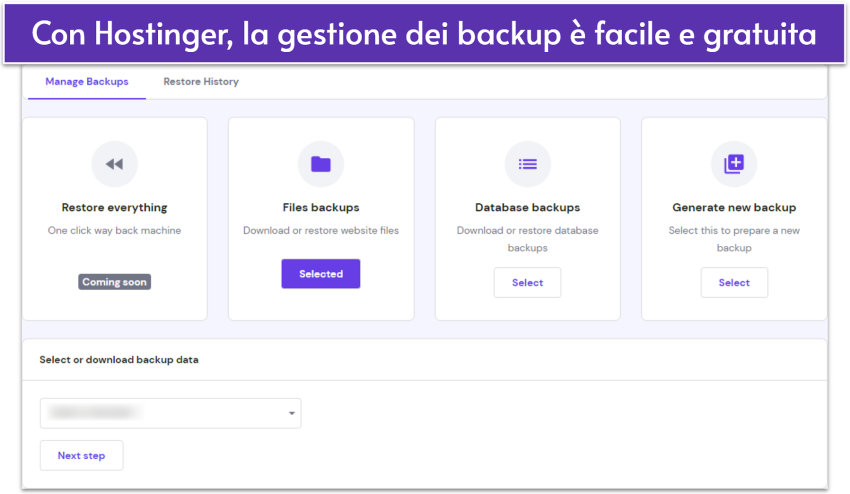The width and height of the screenshot is (850, 494).
Task: Expand the backup date dropdown arrow
Action: (x=291, y=413)
